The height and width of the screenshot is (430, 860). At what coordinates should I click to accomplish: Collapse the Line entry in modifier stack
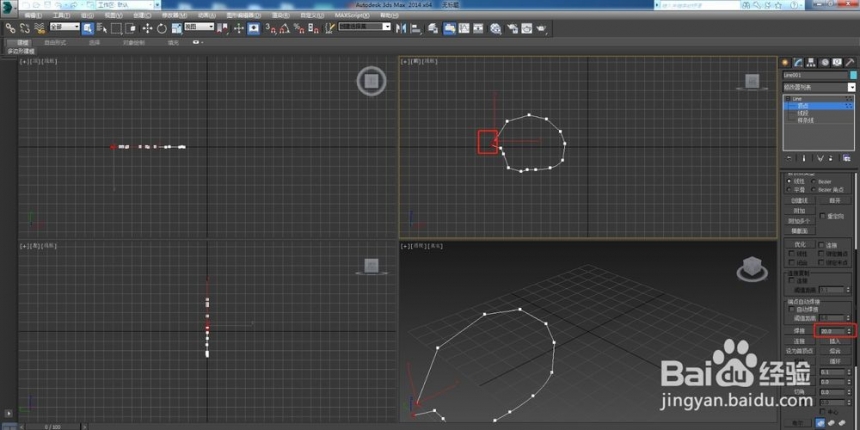point(787,99)
